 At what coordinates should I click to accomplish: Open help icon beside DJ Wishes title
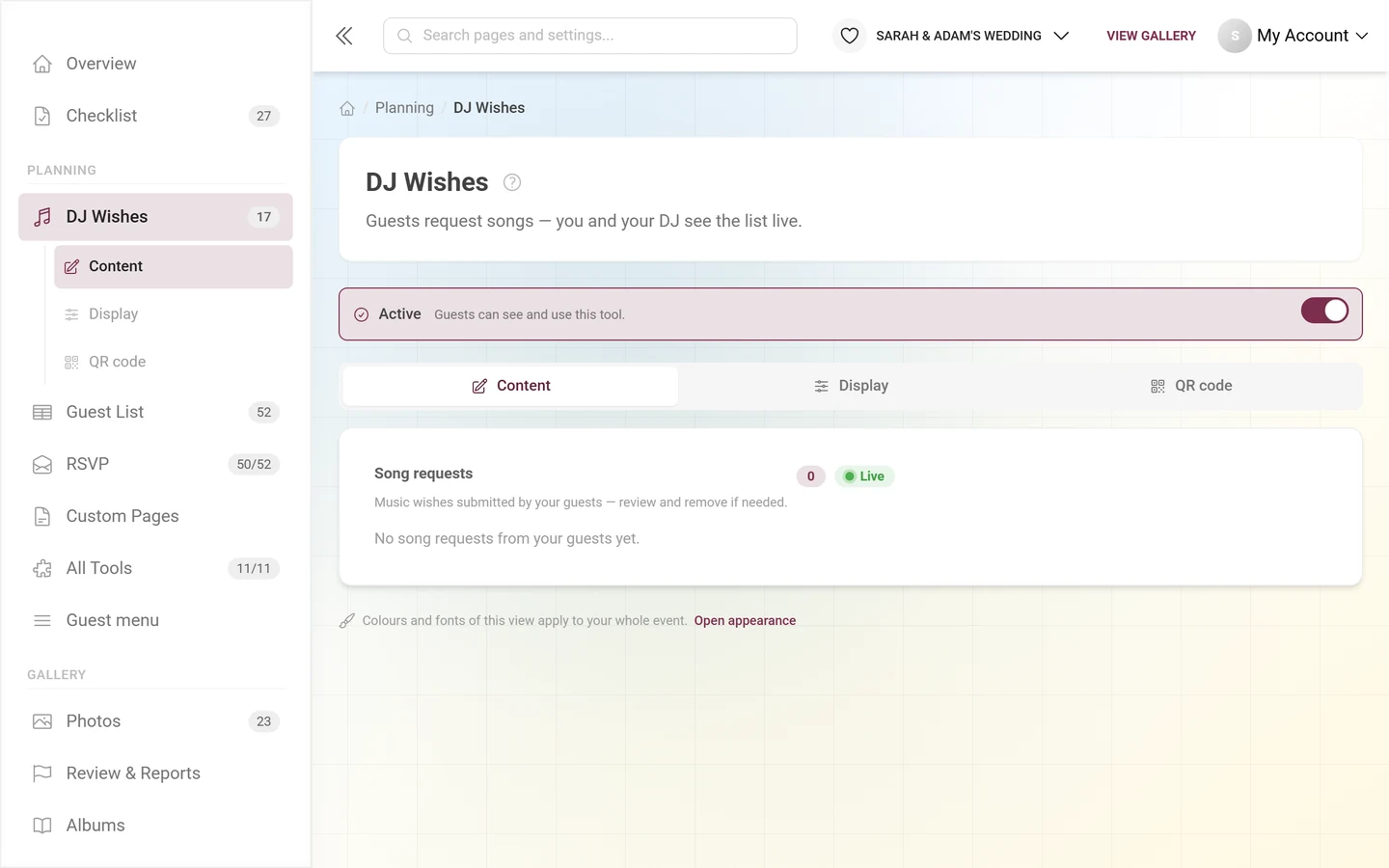click(512, 182)
